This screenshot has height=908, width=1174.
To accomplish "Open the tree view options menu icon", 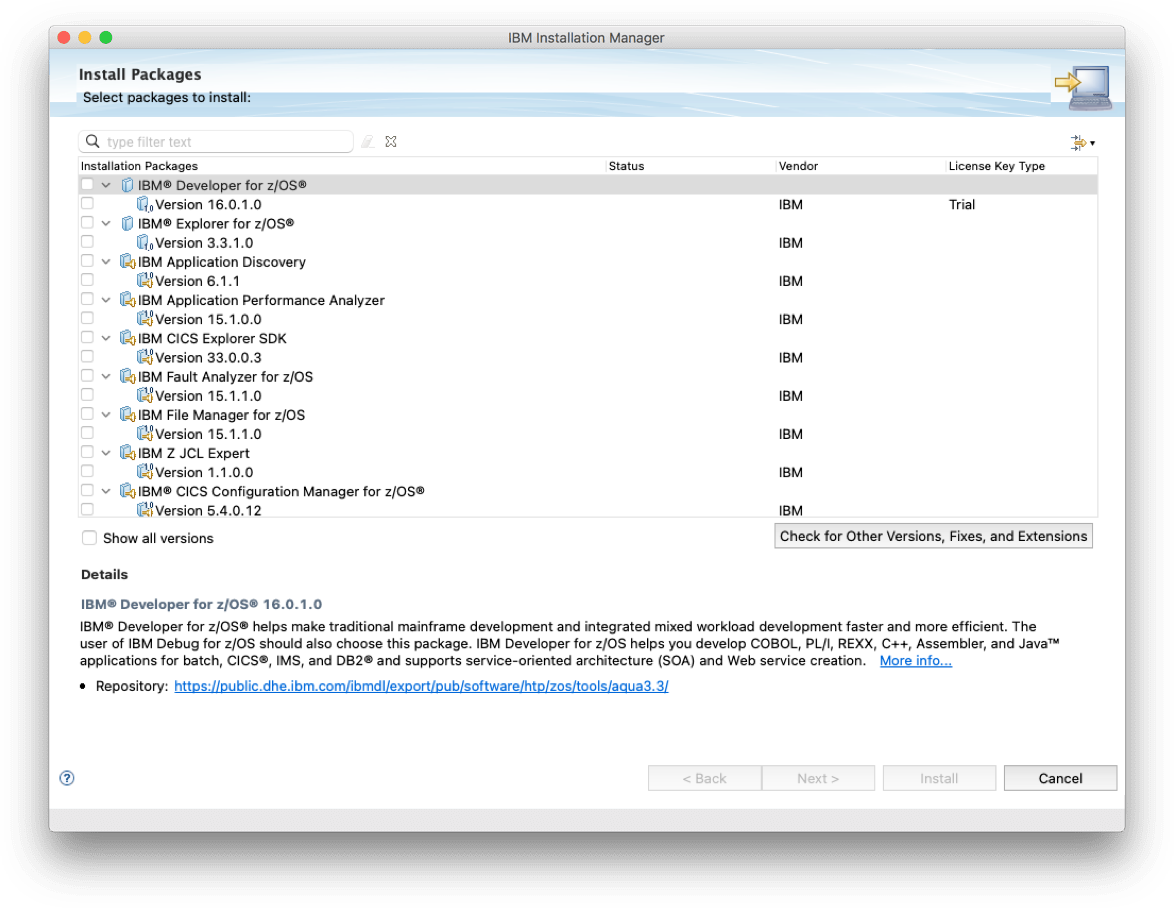I will tap(1083, 142).
